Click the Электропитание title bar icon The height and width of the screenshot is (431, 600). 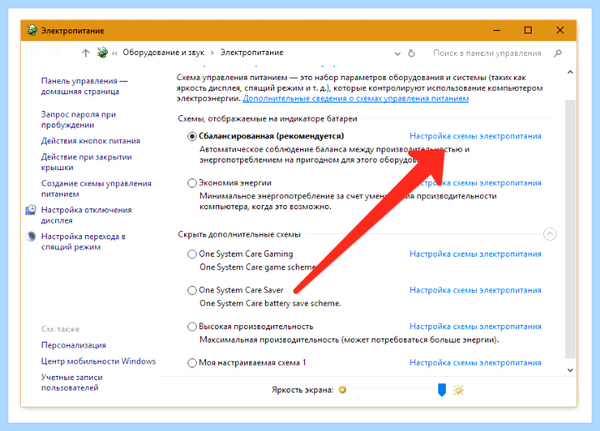click(32, 30)
